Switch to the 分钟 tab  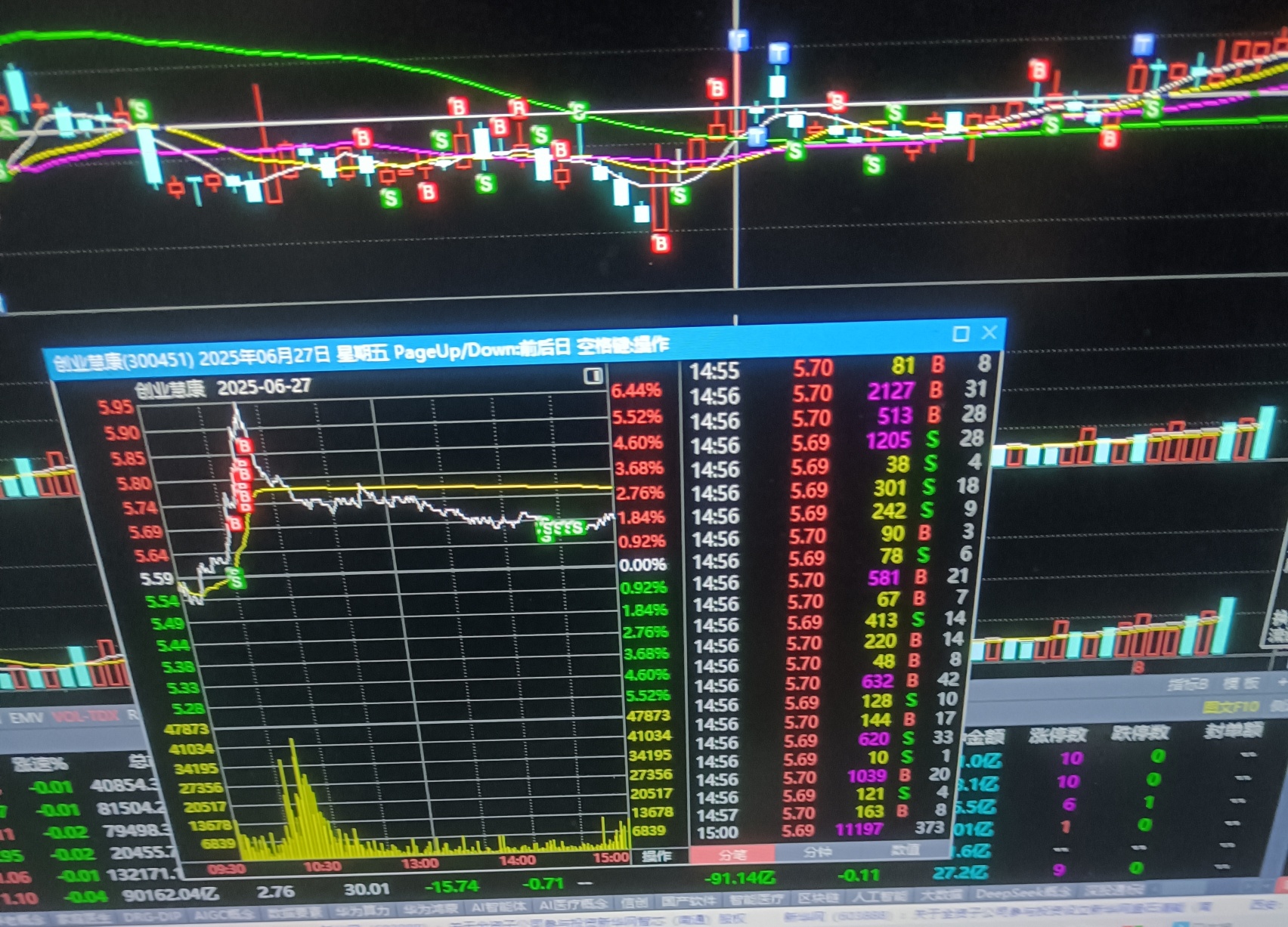(816, 852)
